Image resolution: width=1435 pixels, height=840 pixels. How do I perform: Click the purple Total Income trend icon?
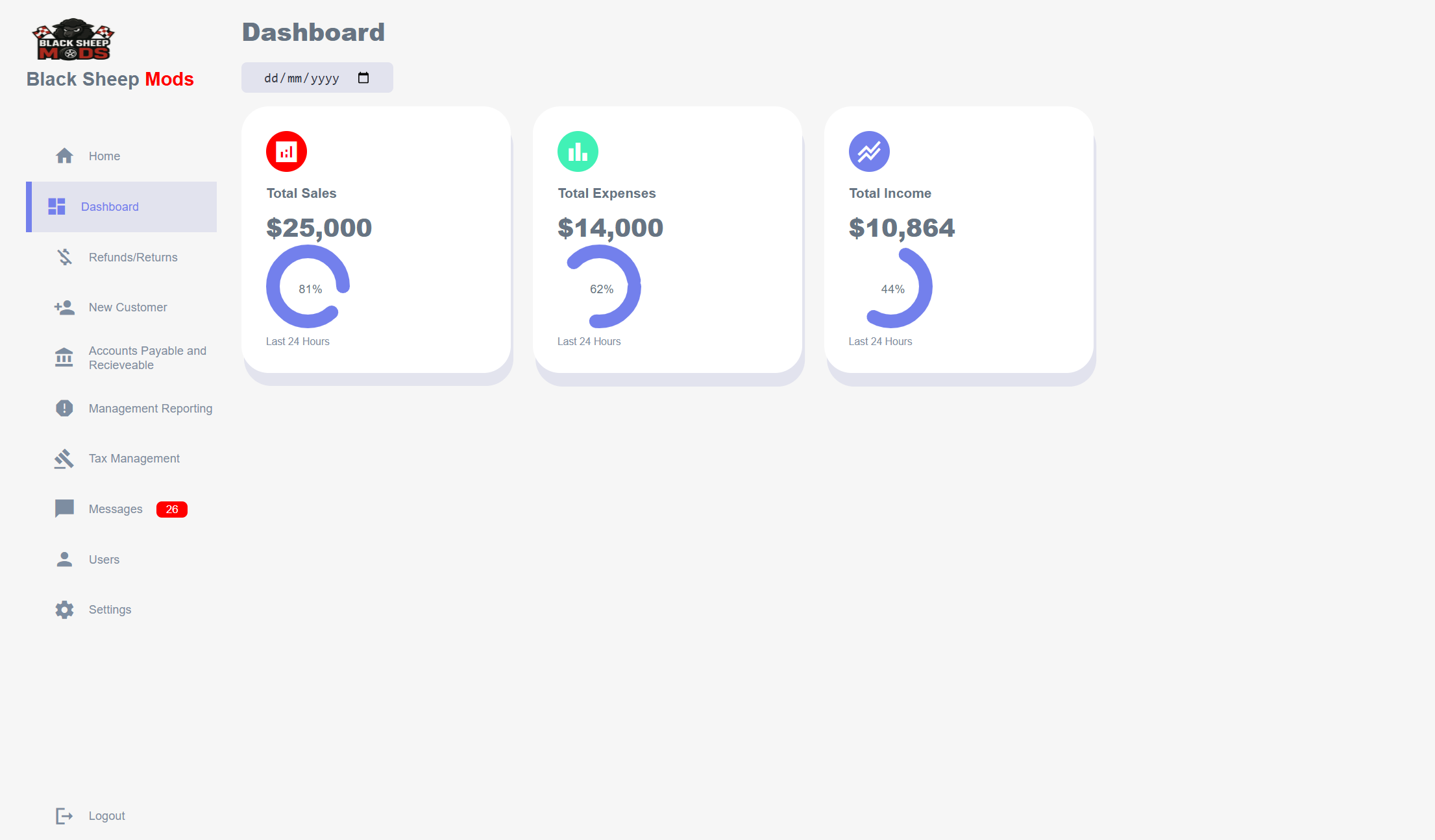point(869,152)
